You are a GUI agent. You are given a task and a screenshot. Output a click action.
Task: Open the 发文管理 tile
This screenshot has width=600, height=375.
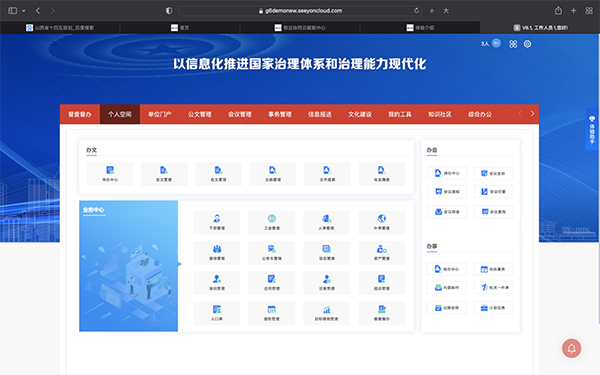click(x=164, y=174)
